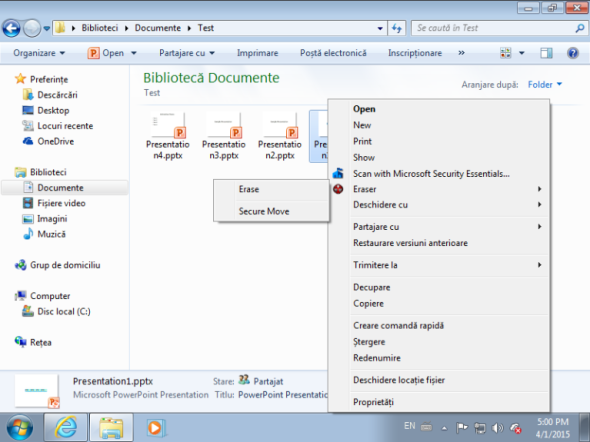Open the address bar history dropdown arrow
Viewport: 590px width, 442px height.
(380, 28)
